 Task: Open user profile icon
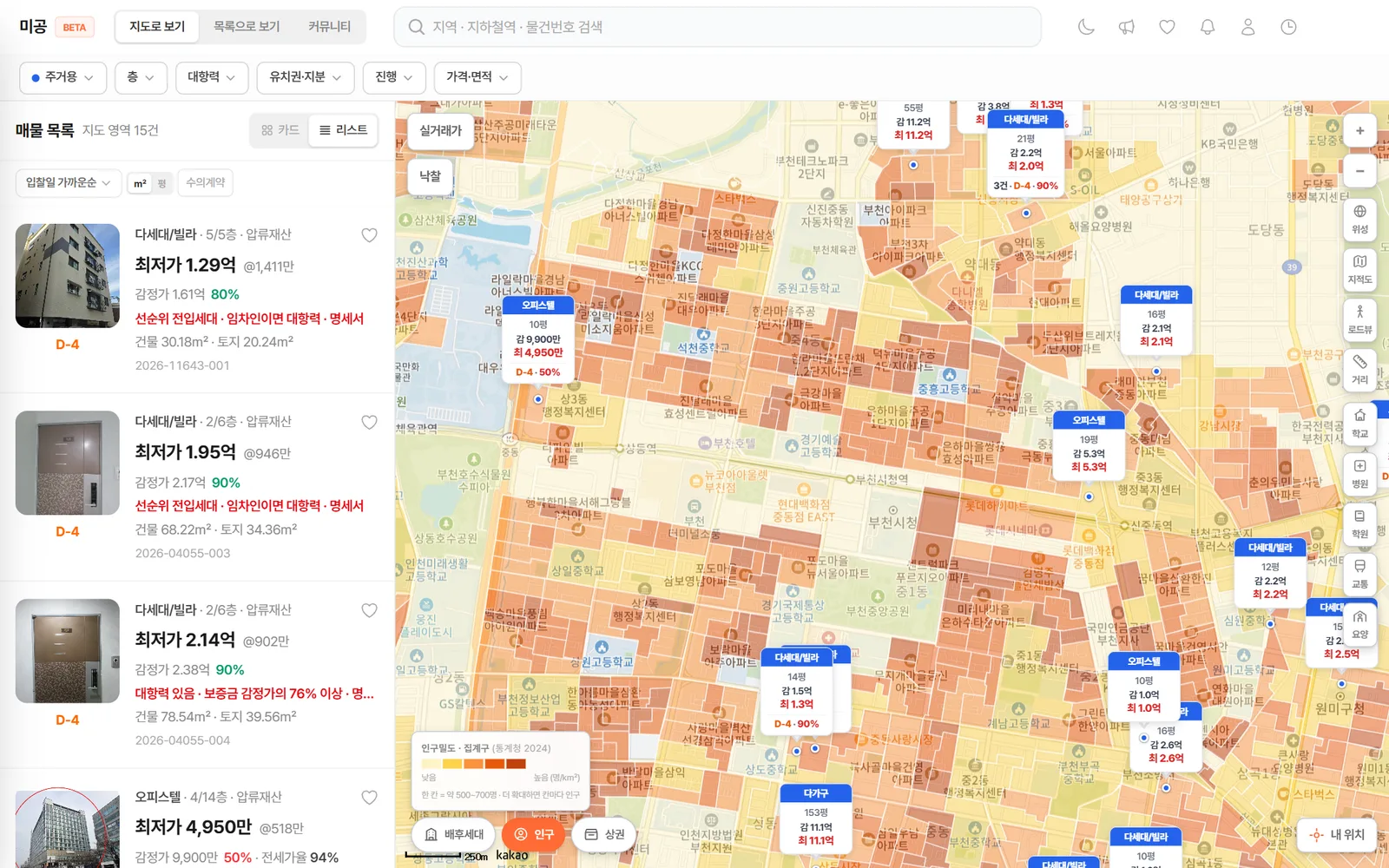coord(1248,27)
